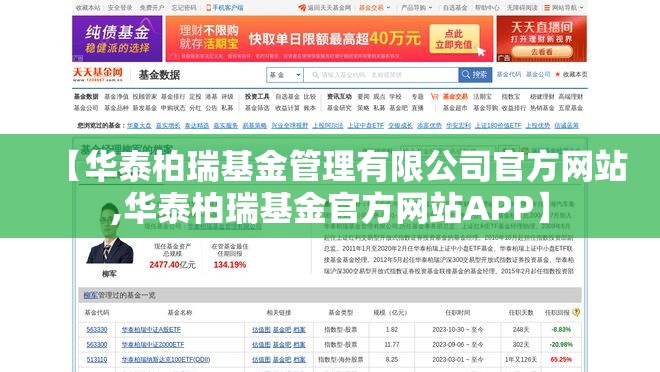Open the 观点 navigation item

(379, 97)
